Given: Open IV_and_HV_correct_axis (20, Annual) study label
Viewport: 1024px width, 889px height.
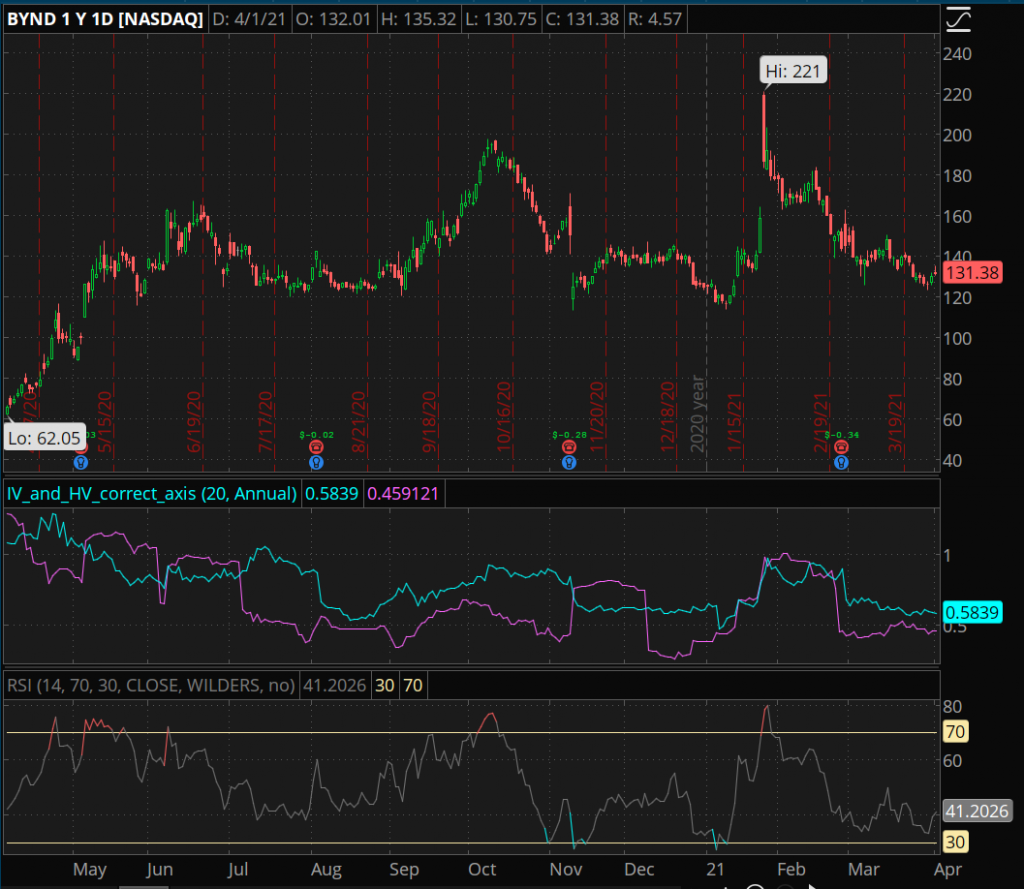Looking at the screenshot, I should (x=152, y=493).
